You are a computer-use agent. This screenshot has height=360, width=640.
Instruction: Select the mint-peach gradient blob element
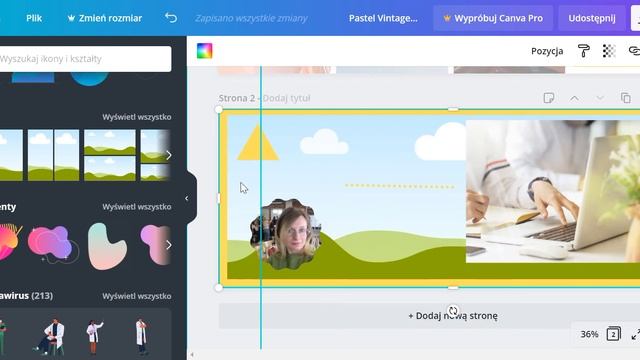(x=107, y=246)
